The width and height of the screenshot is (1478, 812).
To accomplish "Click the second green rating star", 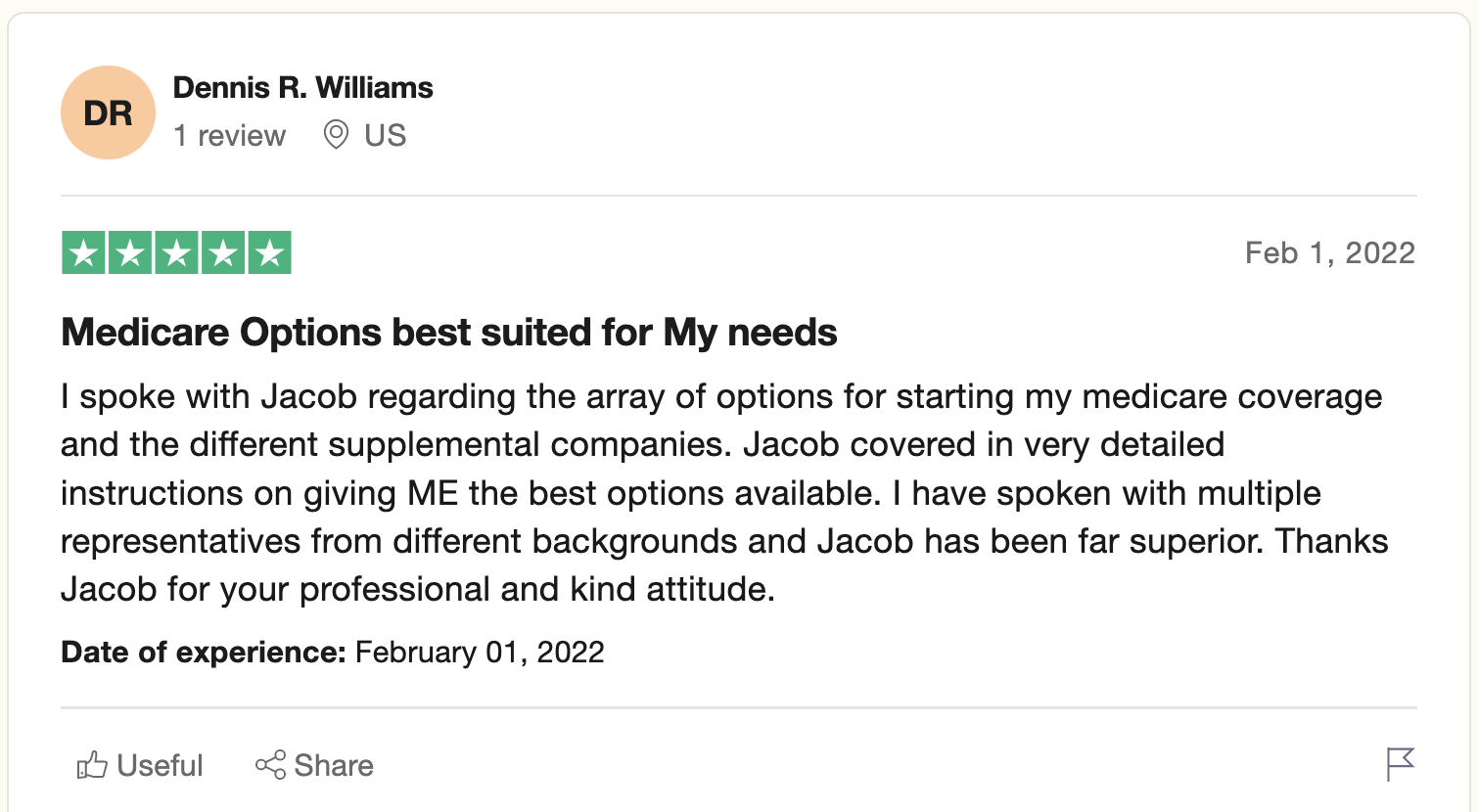I will pyautogui.click(x=130, y=252).
